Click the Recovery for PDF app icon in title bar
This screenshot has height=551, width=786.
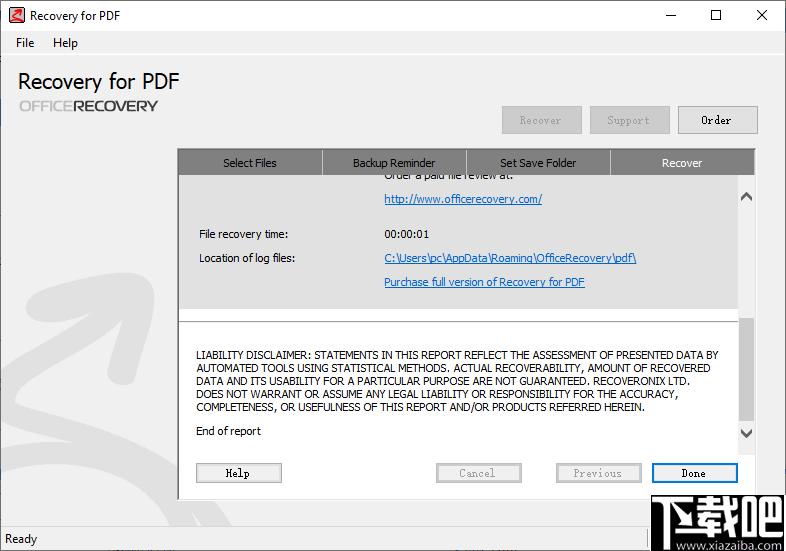(x=17, y=16)
